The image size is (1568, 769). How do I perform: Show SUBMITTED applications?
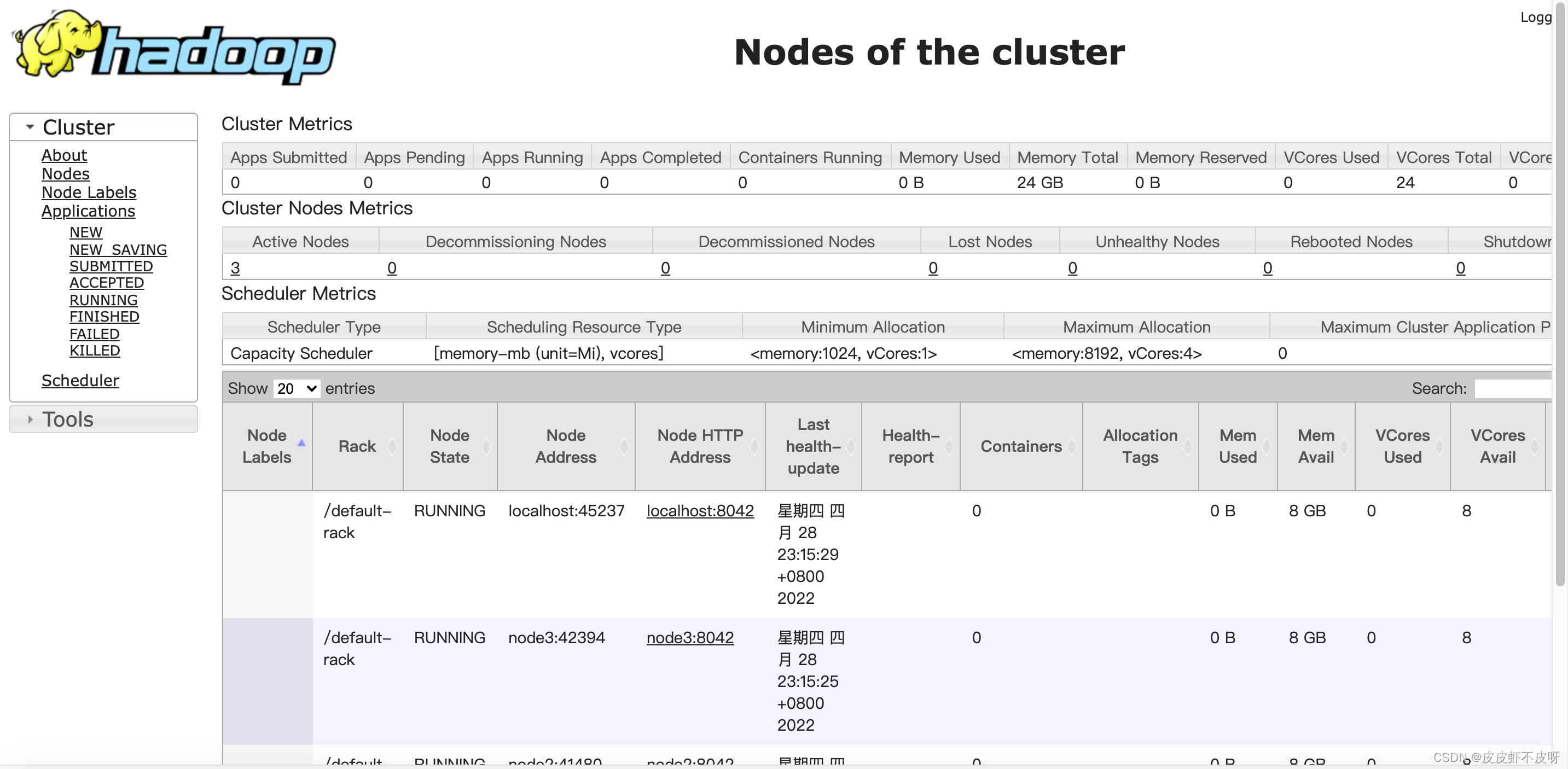111,266
